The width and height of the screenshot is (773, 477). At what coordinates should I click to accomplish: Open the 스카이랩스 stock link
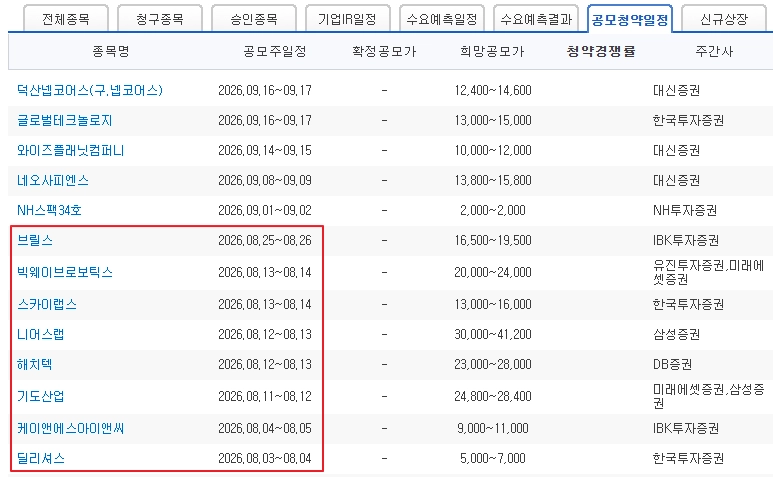(x=47, y=305)
